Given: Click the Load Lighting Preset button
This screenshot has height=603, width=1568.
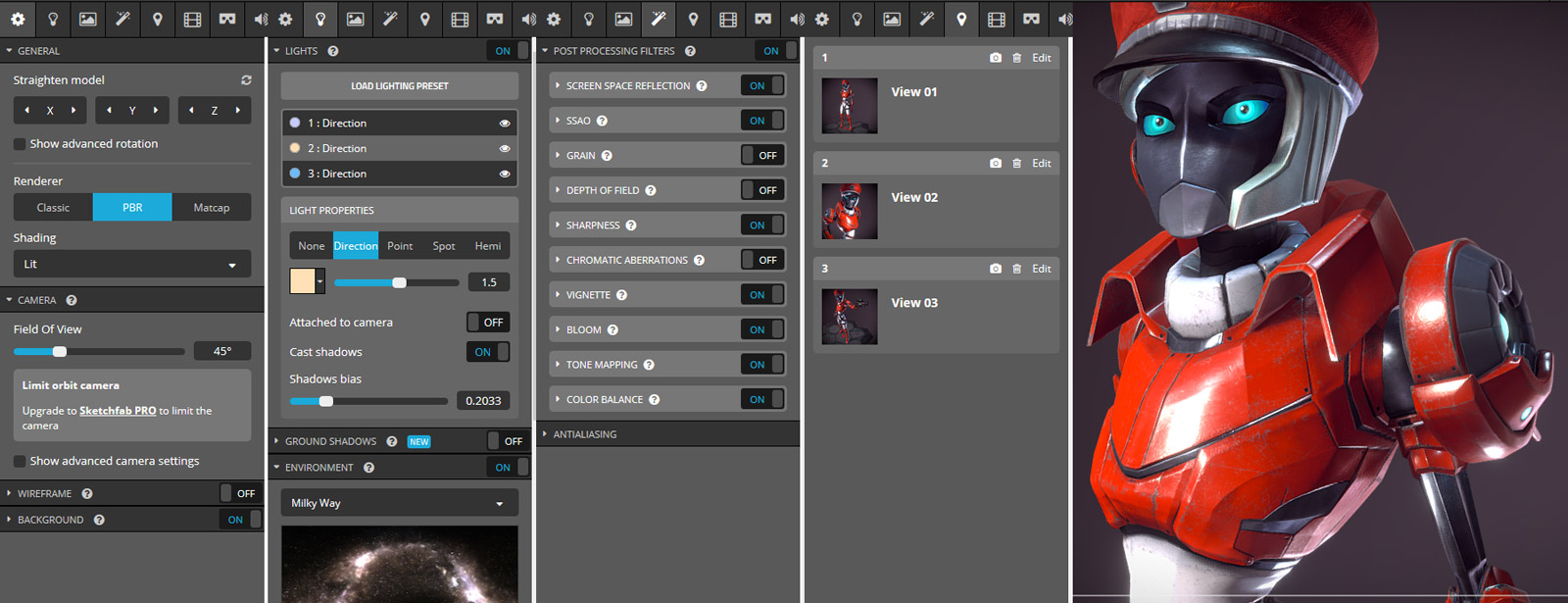Looking at the screenshot, I should tap(399, 86).
